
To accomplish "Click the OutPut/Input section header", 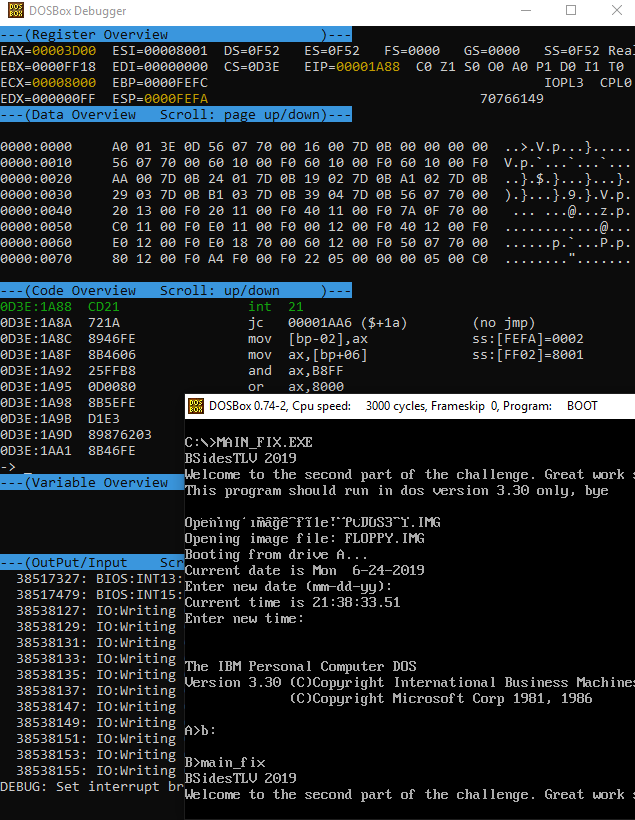I will 92,562.
